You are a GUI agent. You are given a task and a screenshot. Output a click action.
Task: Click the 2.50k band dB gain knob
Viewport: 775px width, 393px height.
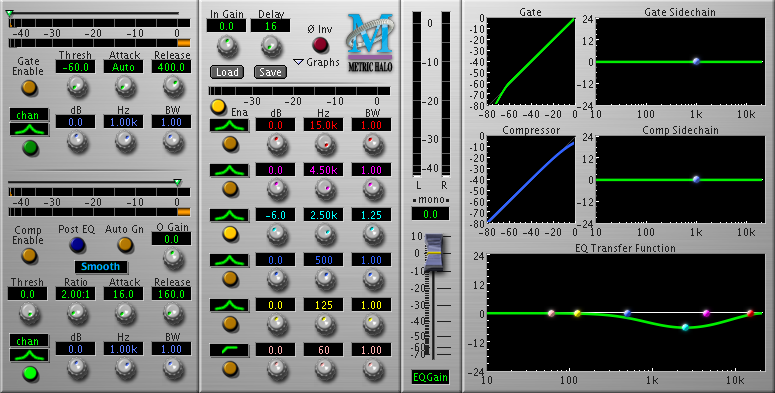click(x=277, y=234)
